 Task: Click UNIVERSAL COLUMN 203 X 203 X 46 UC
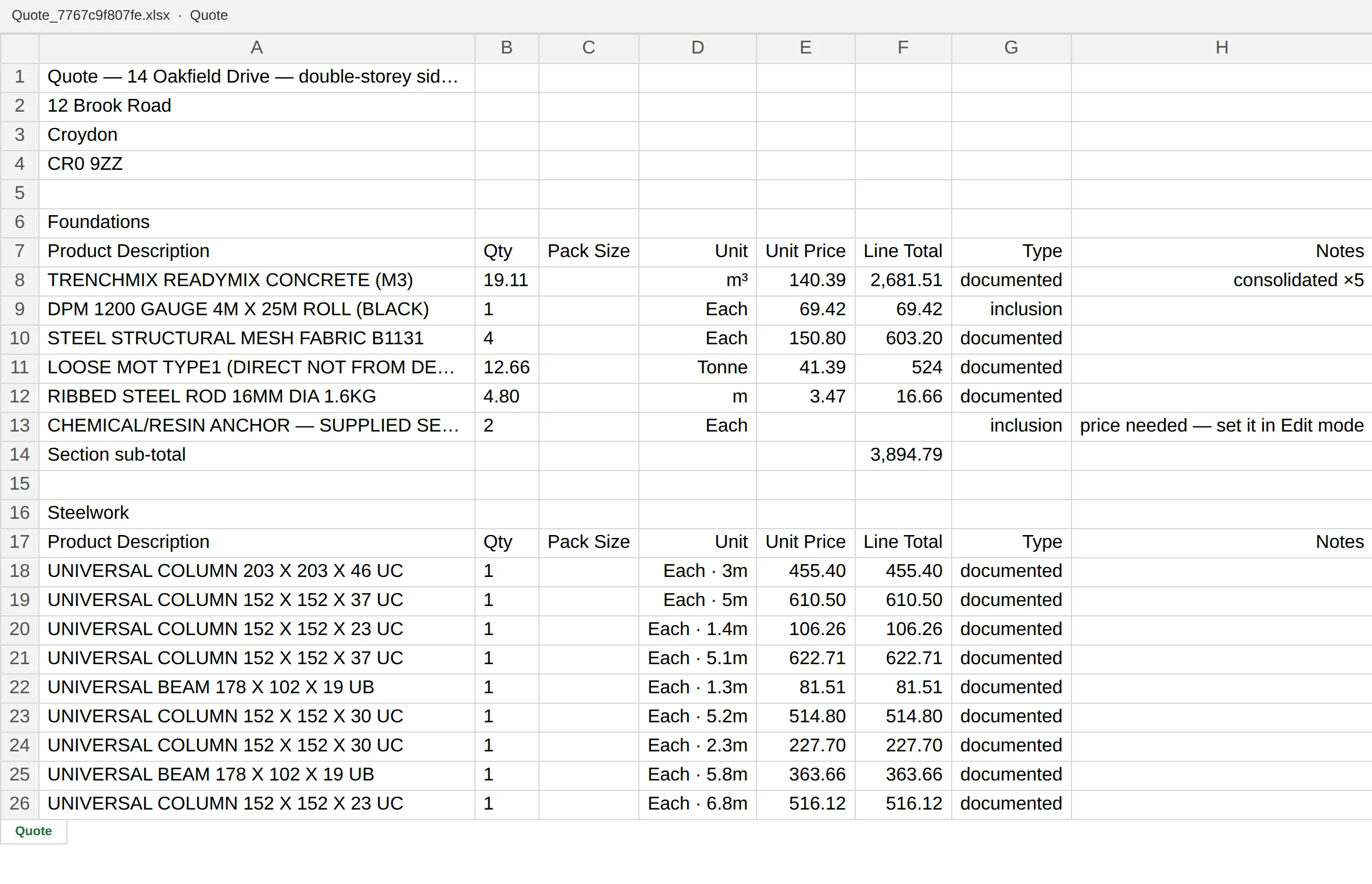point(256,571)
